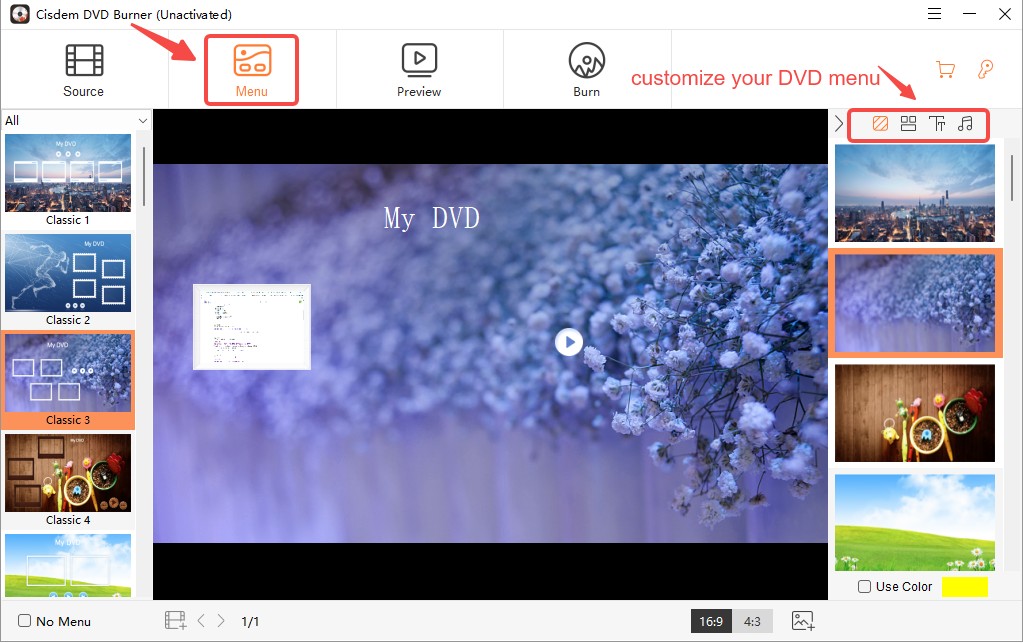Switch to the Source tab
Image resolution: width=1023 pixels, height=643 pixels.
click(83, 71)
